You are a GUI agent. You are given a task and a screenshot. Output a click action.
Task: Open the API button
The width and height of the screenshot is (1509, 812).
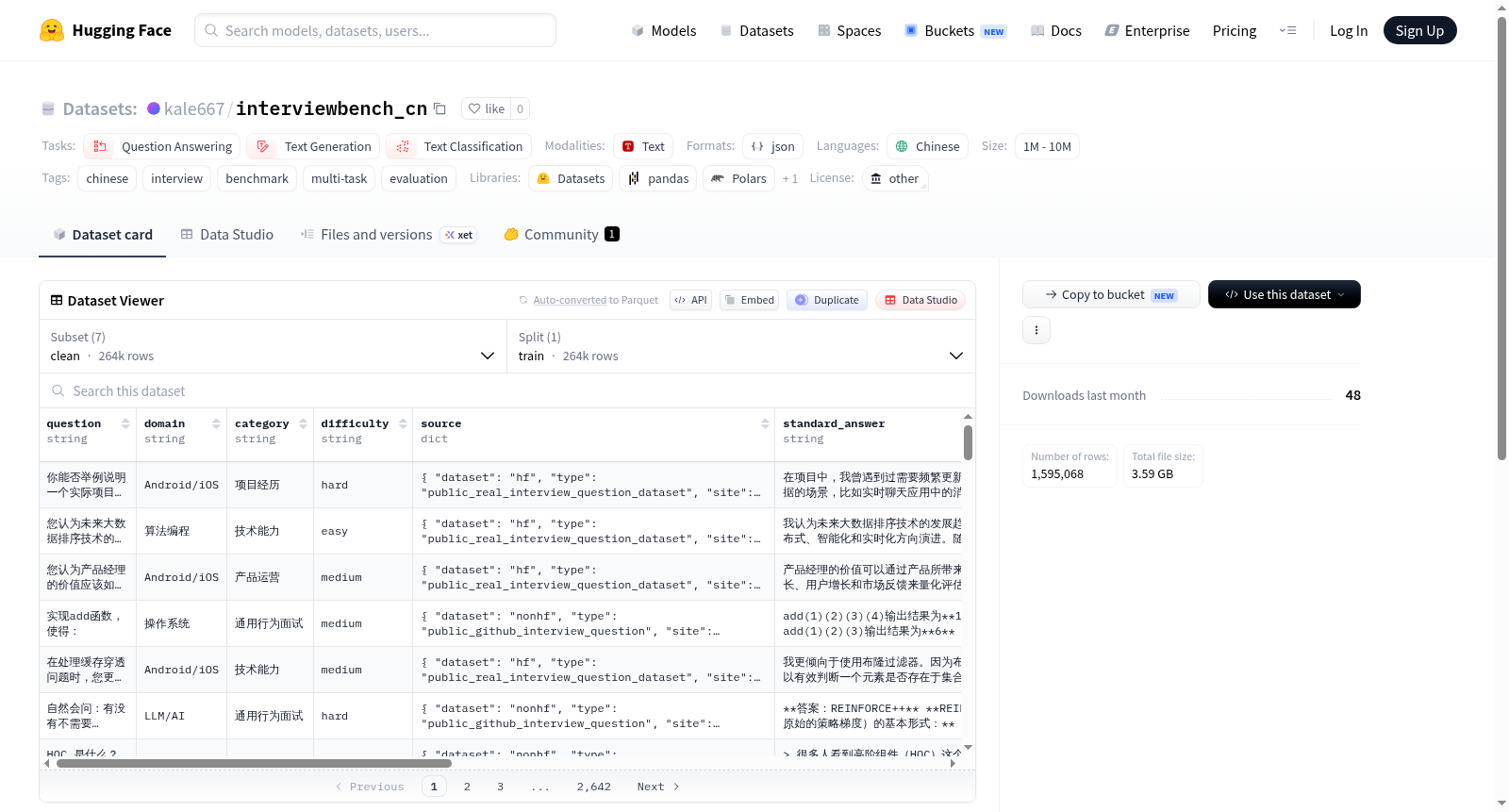pos(690,300)
